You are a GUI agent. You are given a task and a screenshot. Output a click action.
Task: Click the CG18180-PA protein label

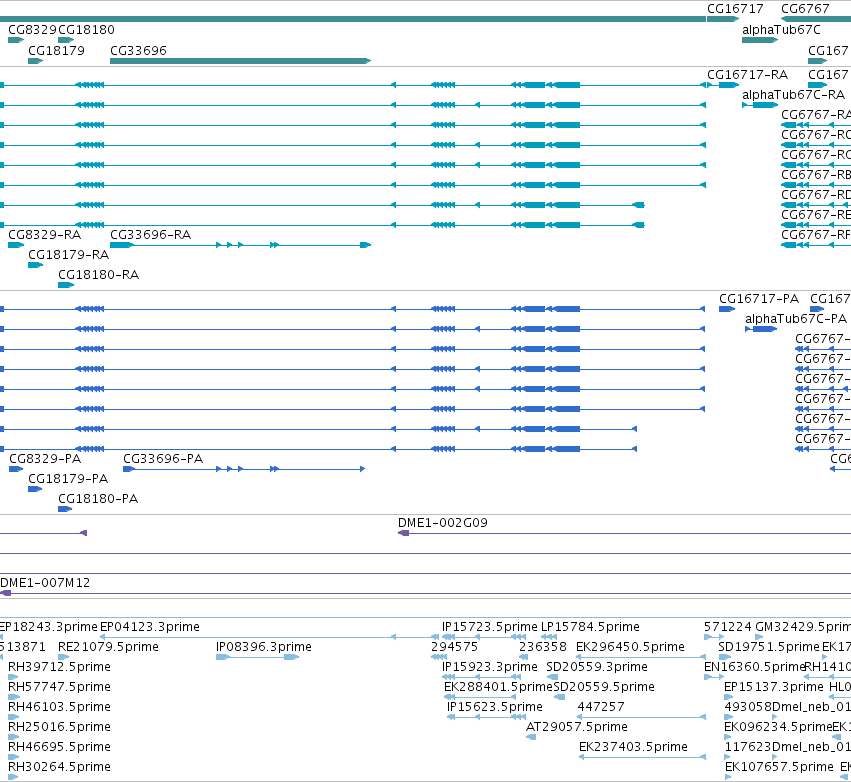pos(98,499)
